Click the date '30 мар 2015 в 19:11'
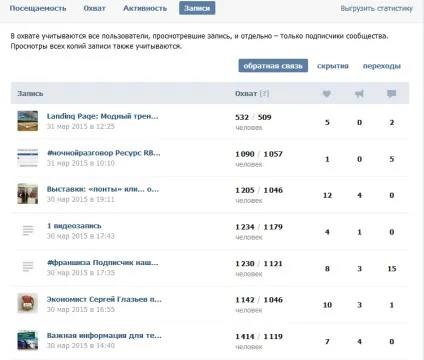Image resolution: width=424 pixels, height=360 pixels. pos(80,199)
